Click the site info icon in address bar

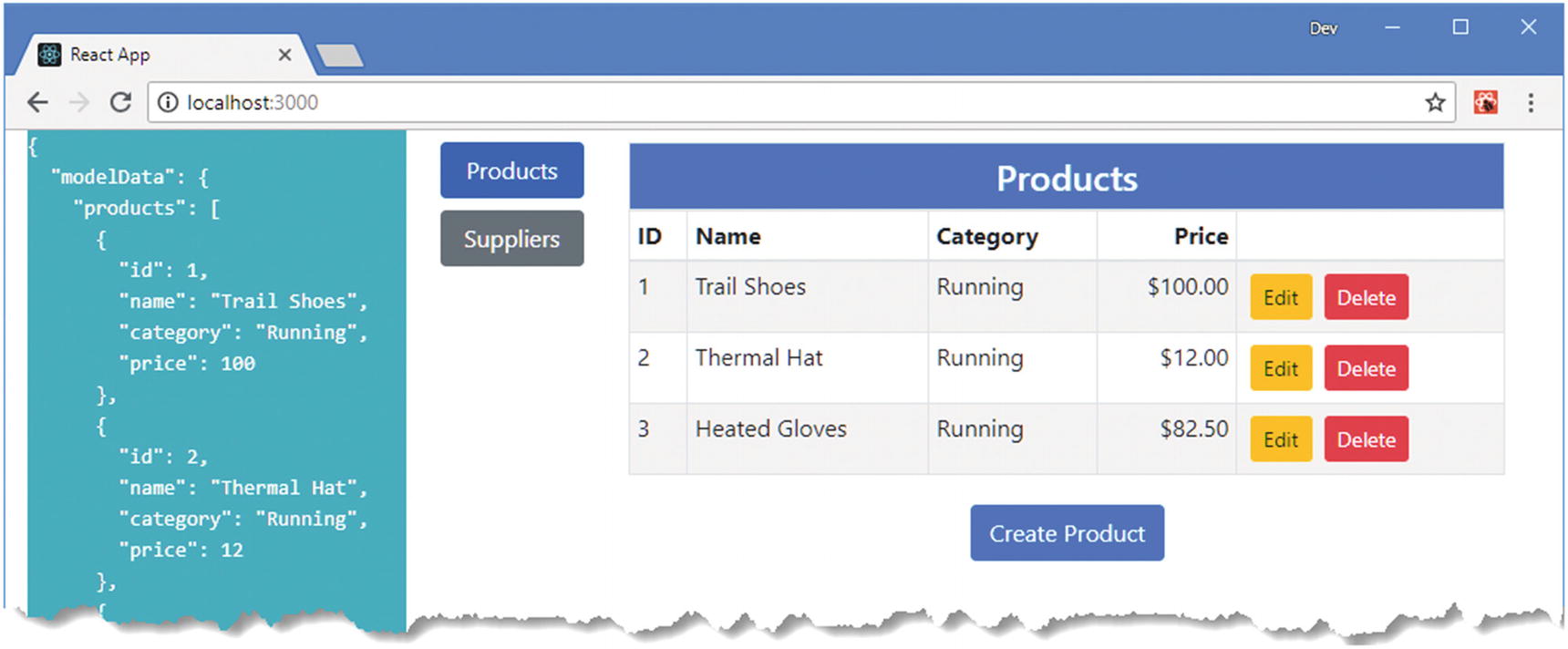click(168, 102)
